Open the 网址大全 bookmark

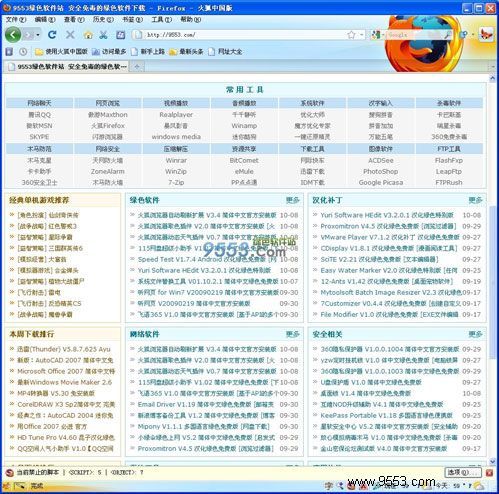tap(225, 52)
